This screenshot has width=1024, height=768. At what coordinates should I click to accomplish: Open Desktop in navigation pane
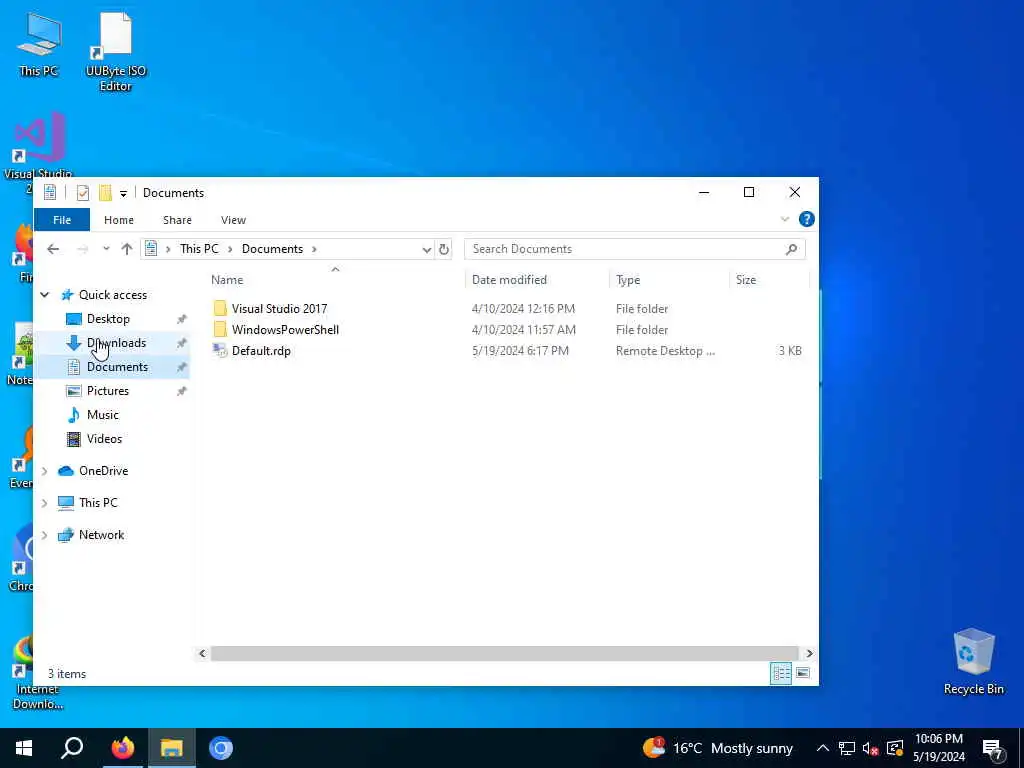108,319
